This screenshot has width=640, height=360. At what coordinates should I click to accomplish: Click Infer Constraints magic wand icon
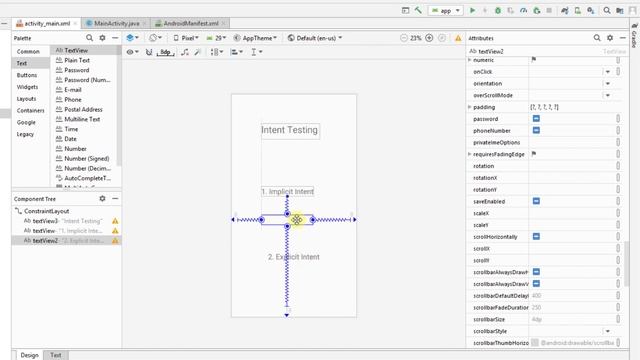[198, 52]
